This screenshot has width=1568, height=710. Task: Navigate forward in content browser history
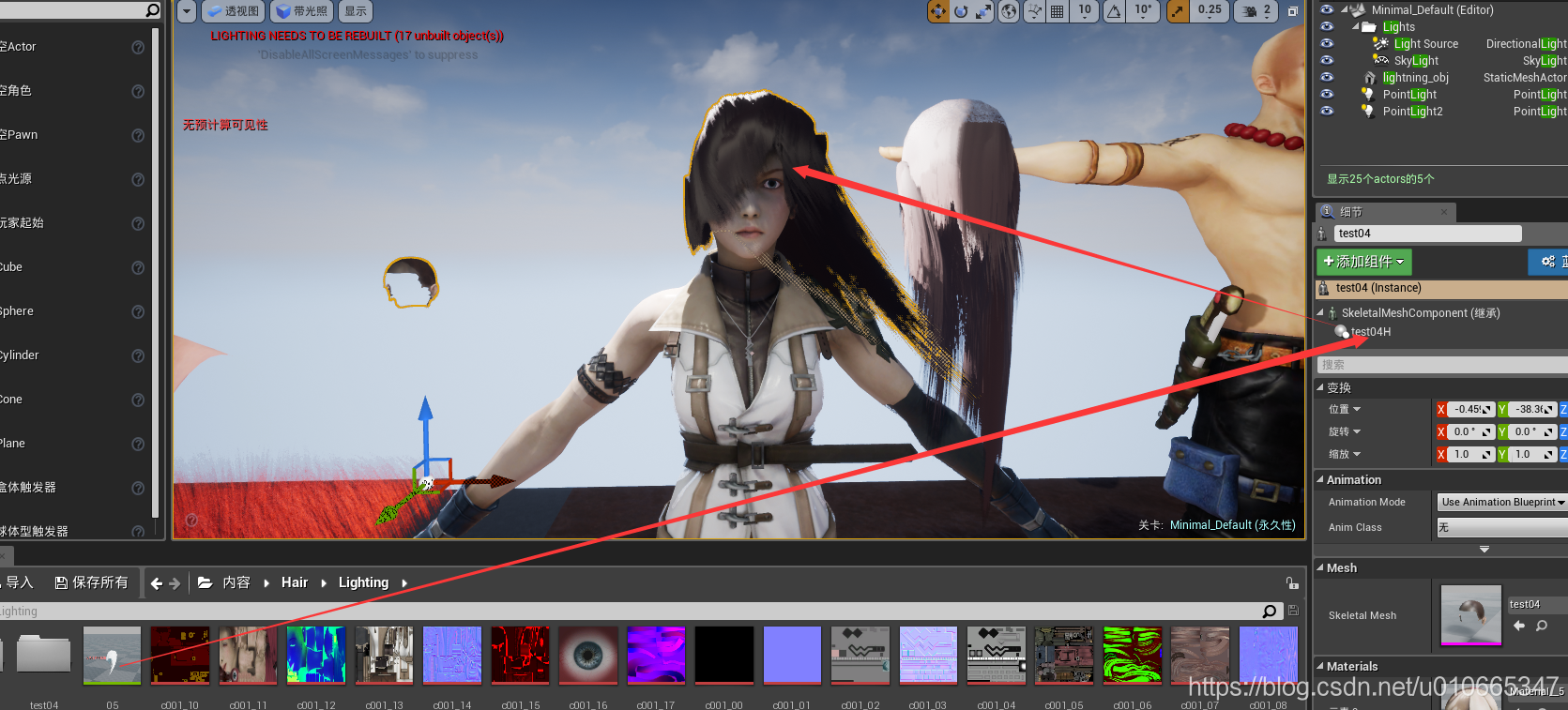point(175,583)
